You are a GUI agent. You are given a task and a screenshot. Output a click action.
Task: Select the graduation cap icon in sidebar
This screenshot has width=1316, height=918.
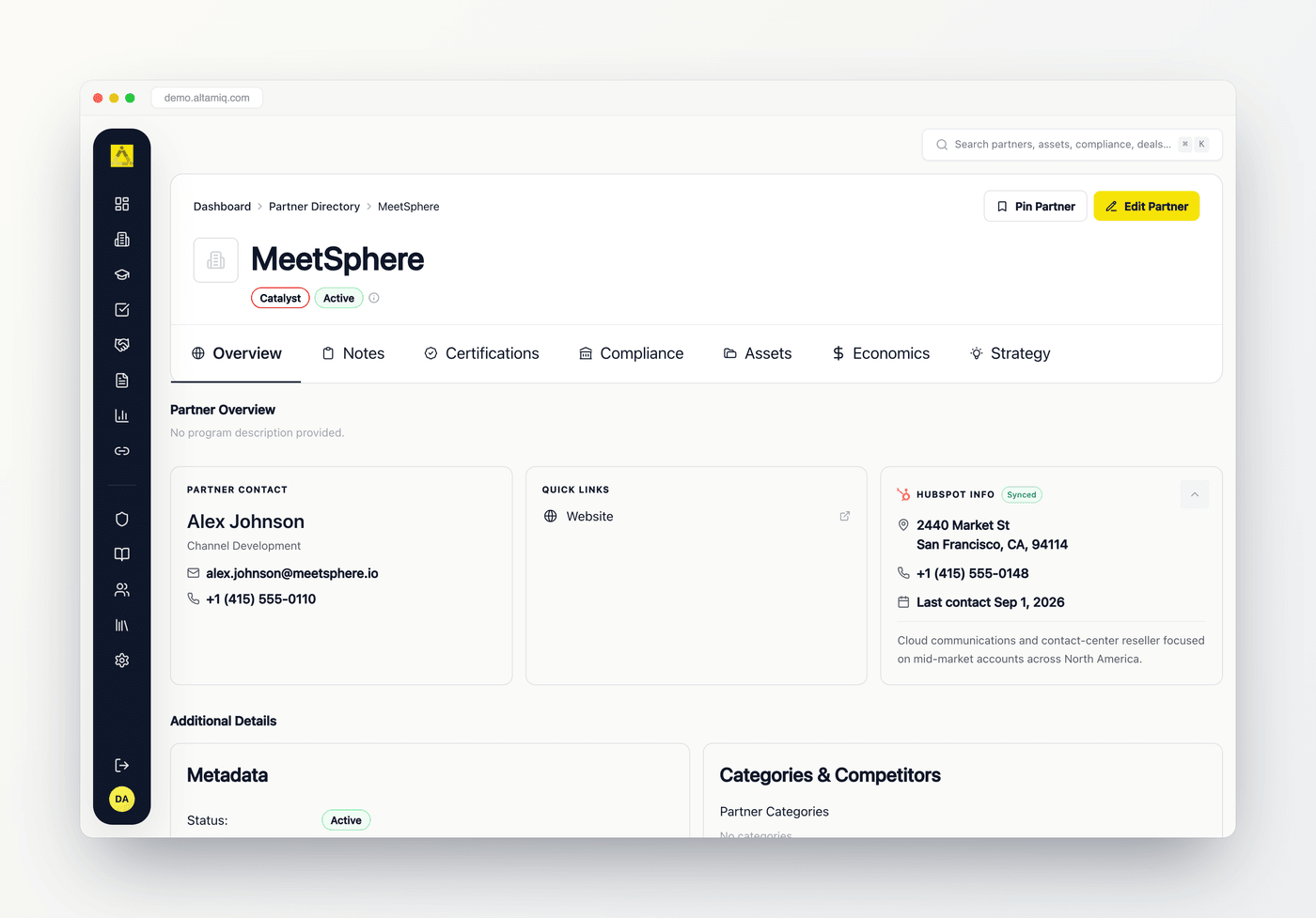[122, 274]
